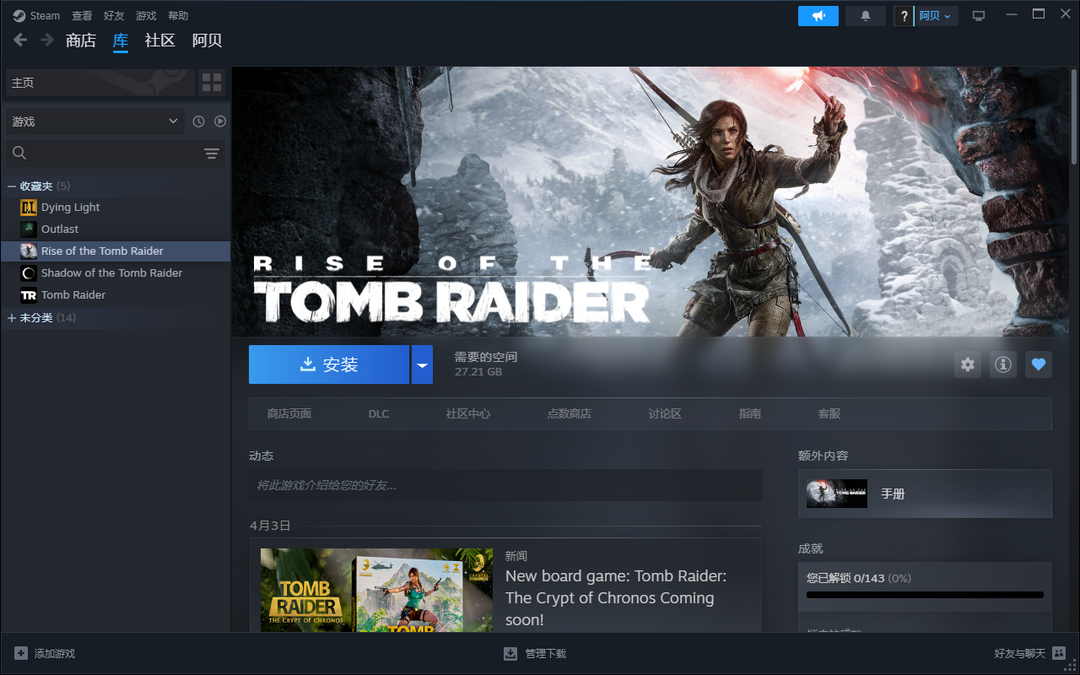Click the add game plus icon
The image size is (1080, 675).
point(21,653)
